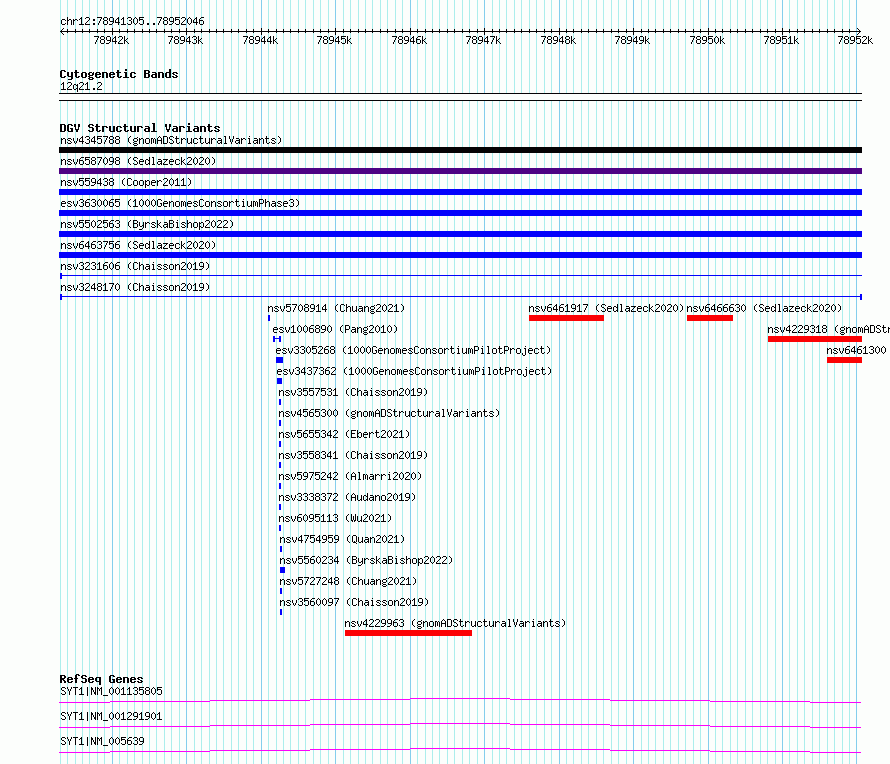Select the nsv3231606 (Chaisson2019) variant
890x764 pixels.
(x=135, y=266)
